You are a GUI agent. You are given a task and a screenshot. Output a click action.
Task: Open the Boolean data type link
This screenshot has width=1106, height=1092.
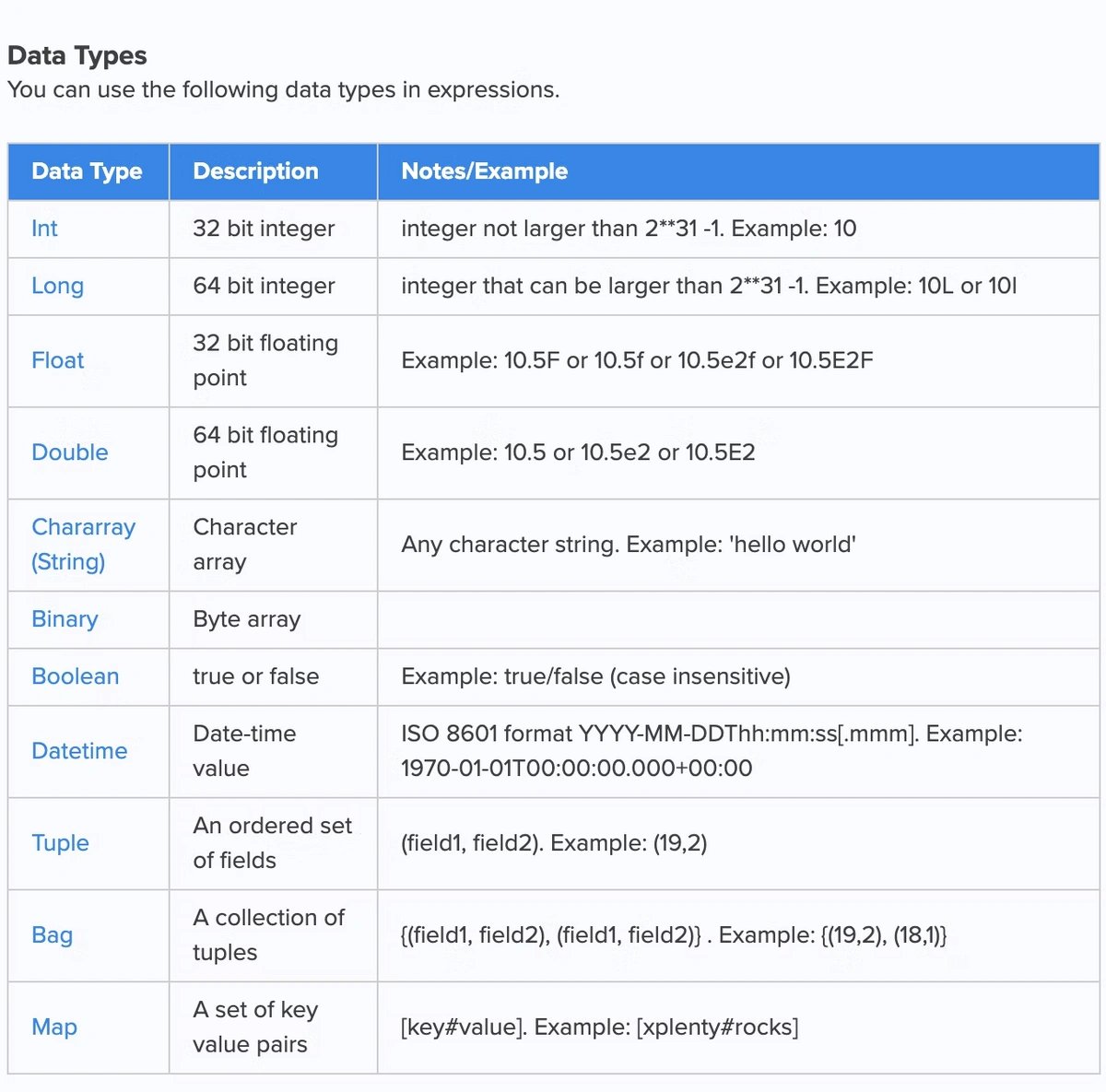76,676
